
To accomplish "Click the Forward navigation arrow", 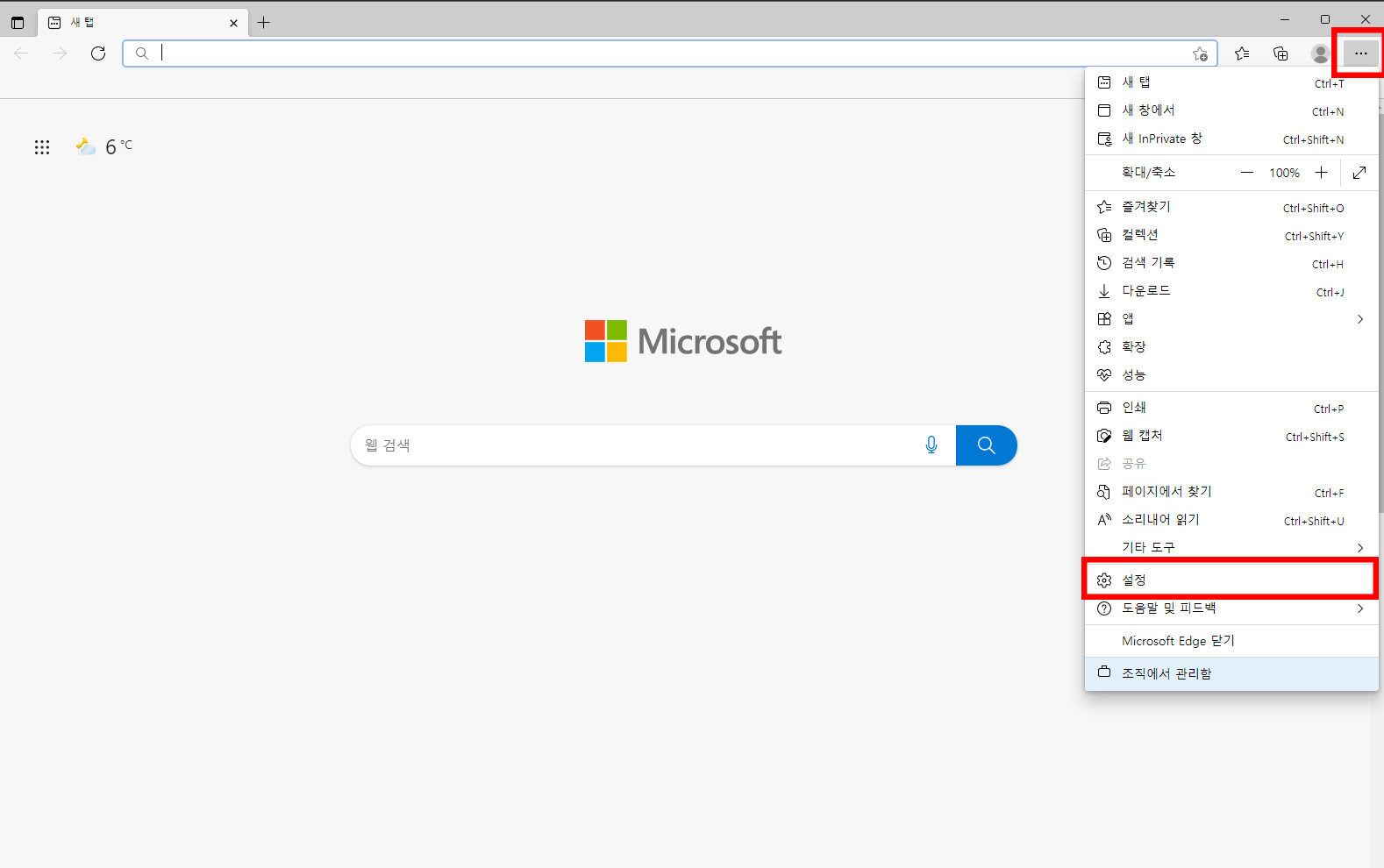I will coord(60,53).
